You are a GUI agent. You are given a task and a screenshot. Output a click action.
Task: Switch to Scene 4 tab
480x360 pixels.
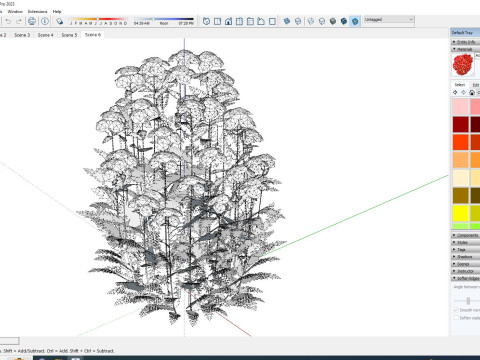pyautogui.click(x=45, y=35)
